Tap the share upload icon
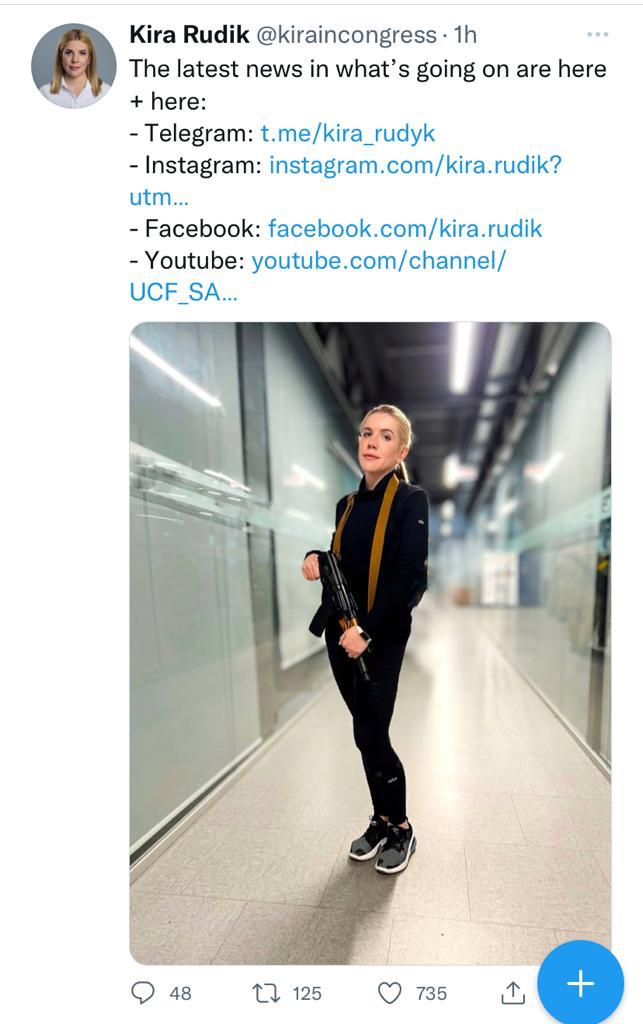Screen dimensions: 643x1024 513,992
